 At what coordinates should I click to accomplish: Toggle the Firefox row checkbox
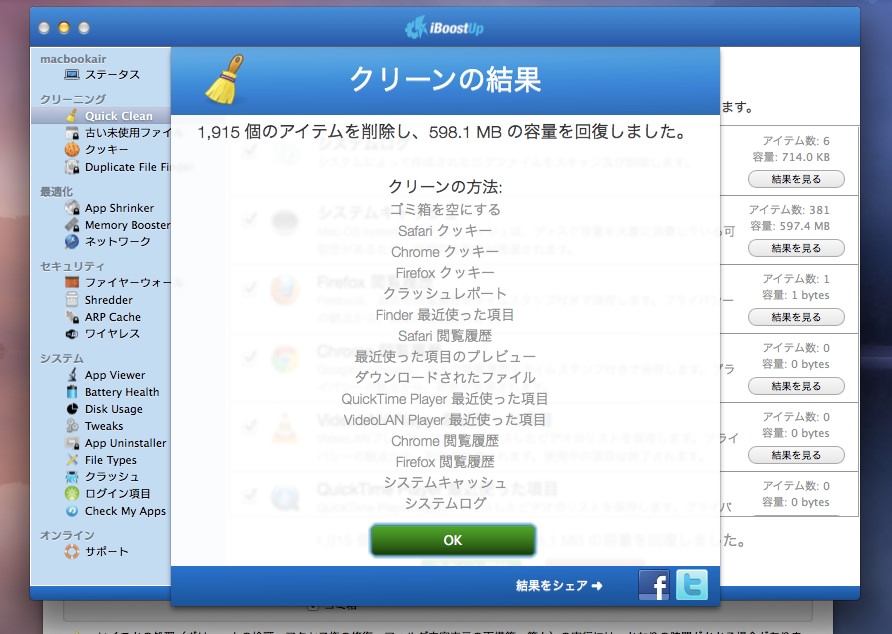(249, 289)
